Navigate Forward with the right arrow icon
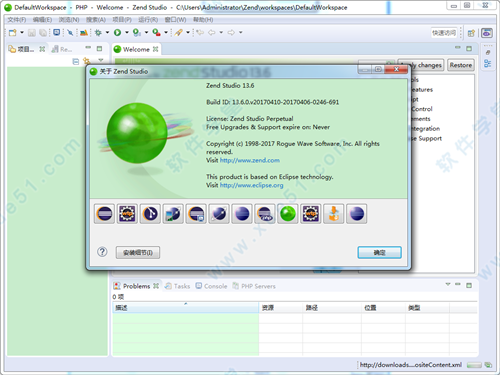500x375 pixels. tap(231, 32)
